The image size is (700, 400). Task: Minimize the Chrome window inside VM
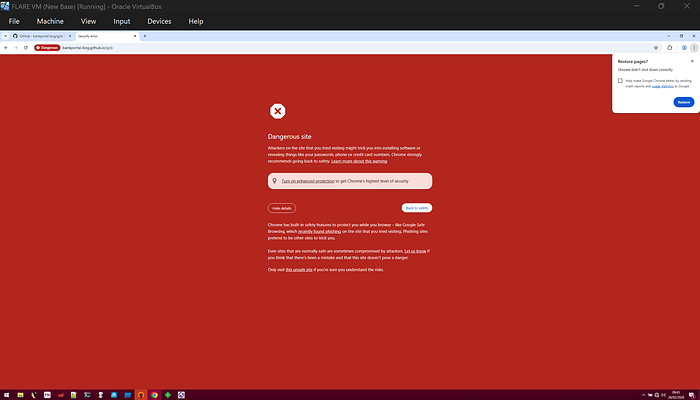pos(669,36)
